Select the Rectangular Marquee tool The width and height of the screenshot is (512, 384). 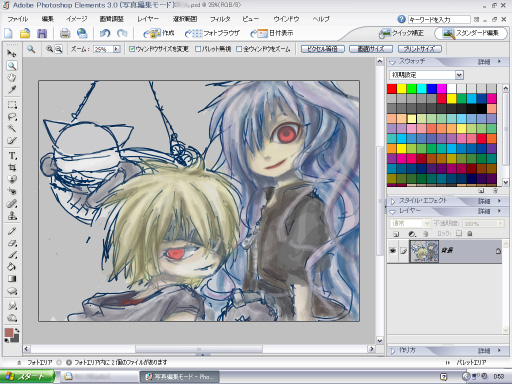tap(12, 105)
